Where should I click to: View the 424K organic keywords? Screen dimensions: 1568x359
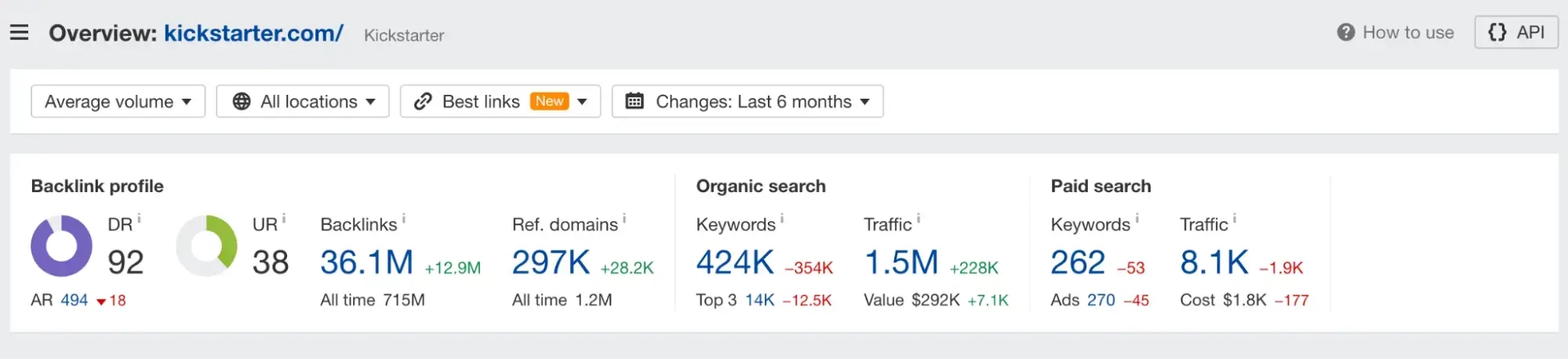[x=735, y=263]
